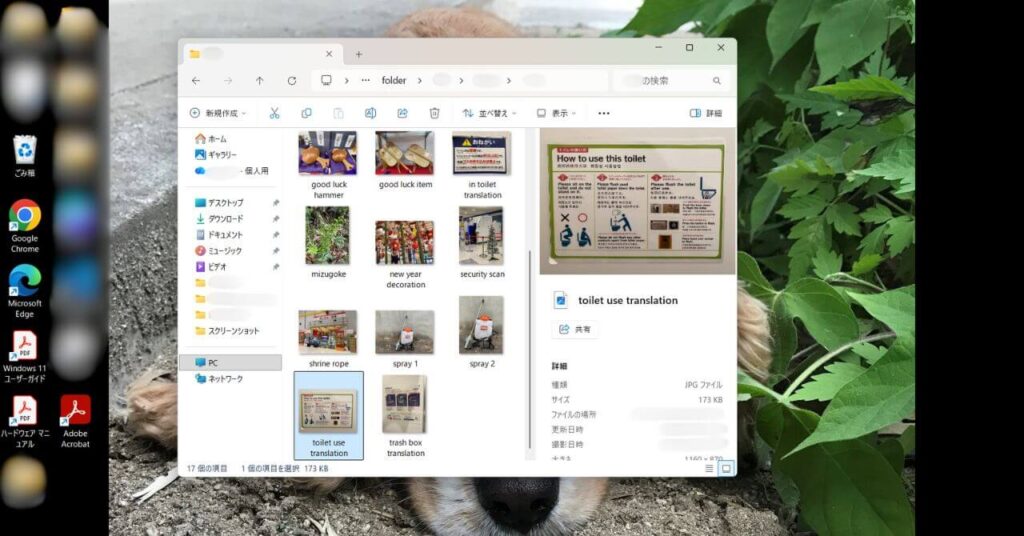Select the 'good luck hammer' image

[328, 165]
